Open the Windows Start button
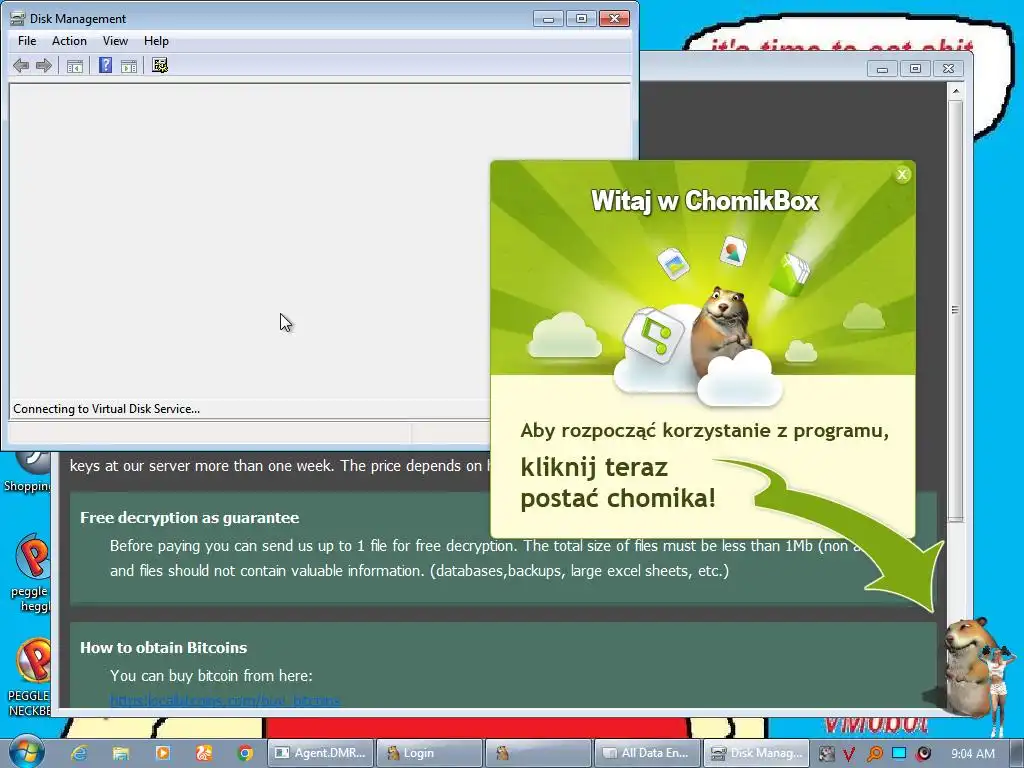The height and width of the screenshot is (768, 1024). point(26,752)
